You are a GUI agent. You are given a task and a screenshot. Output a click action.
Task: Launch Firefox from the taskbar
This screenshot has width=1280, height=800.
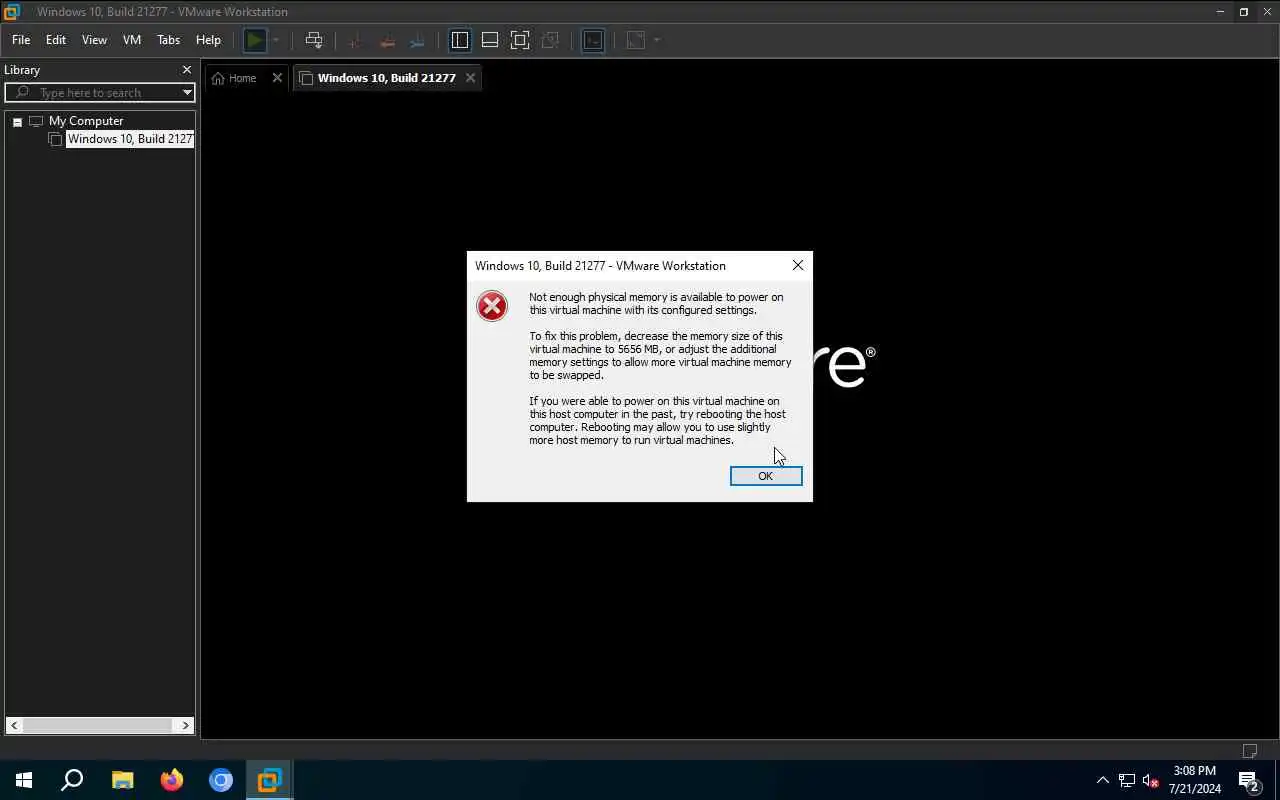(172, 780)
